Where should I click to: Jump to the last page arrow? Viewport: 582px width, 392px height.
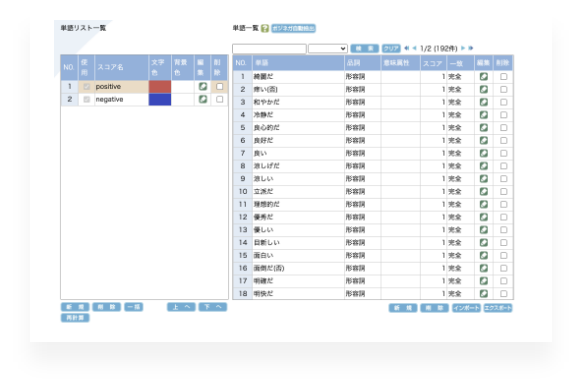471,48
